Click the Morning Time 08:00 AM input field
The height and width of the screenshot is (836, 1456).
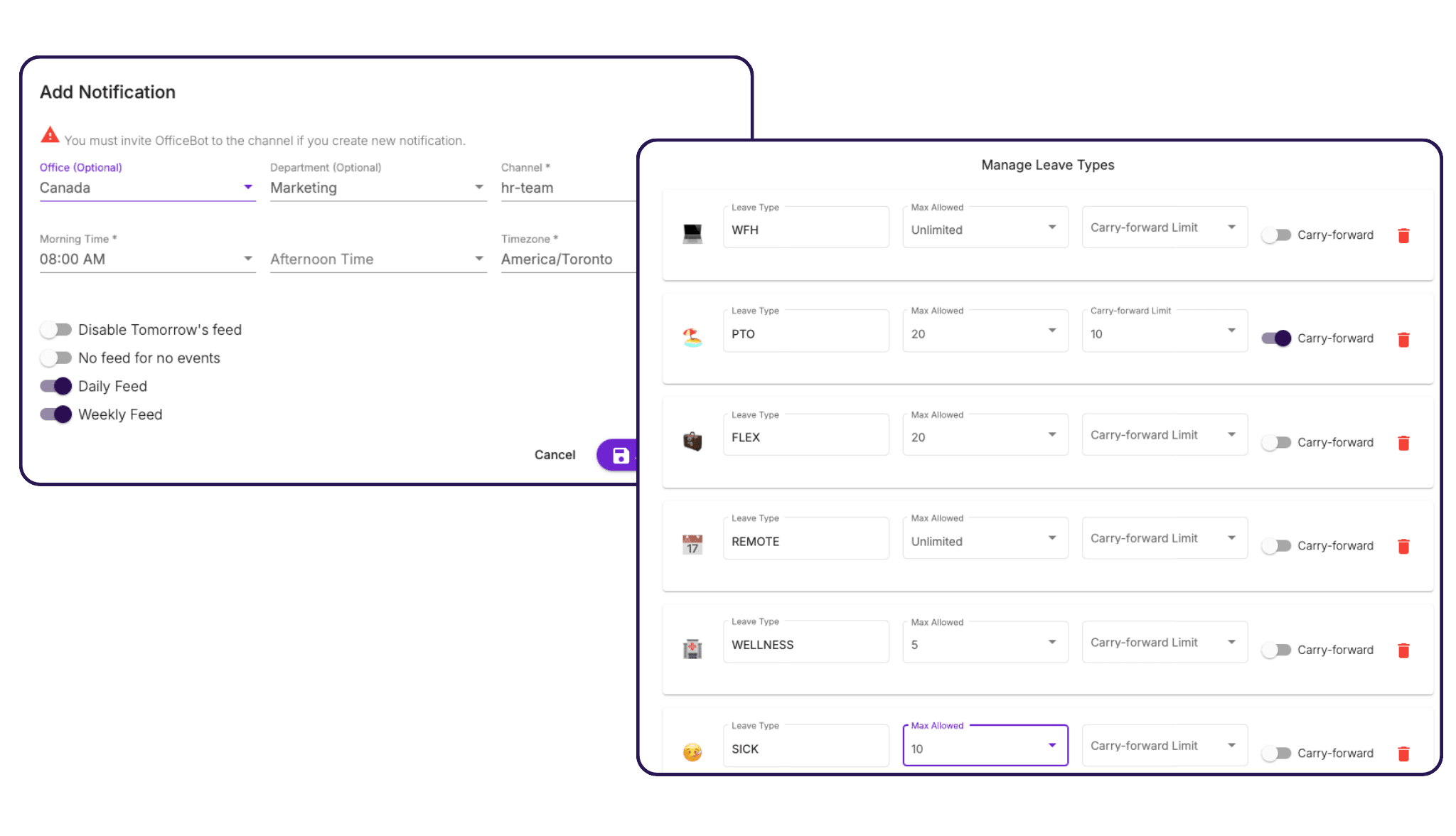146,260
